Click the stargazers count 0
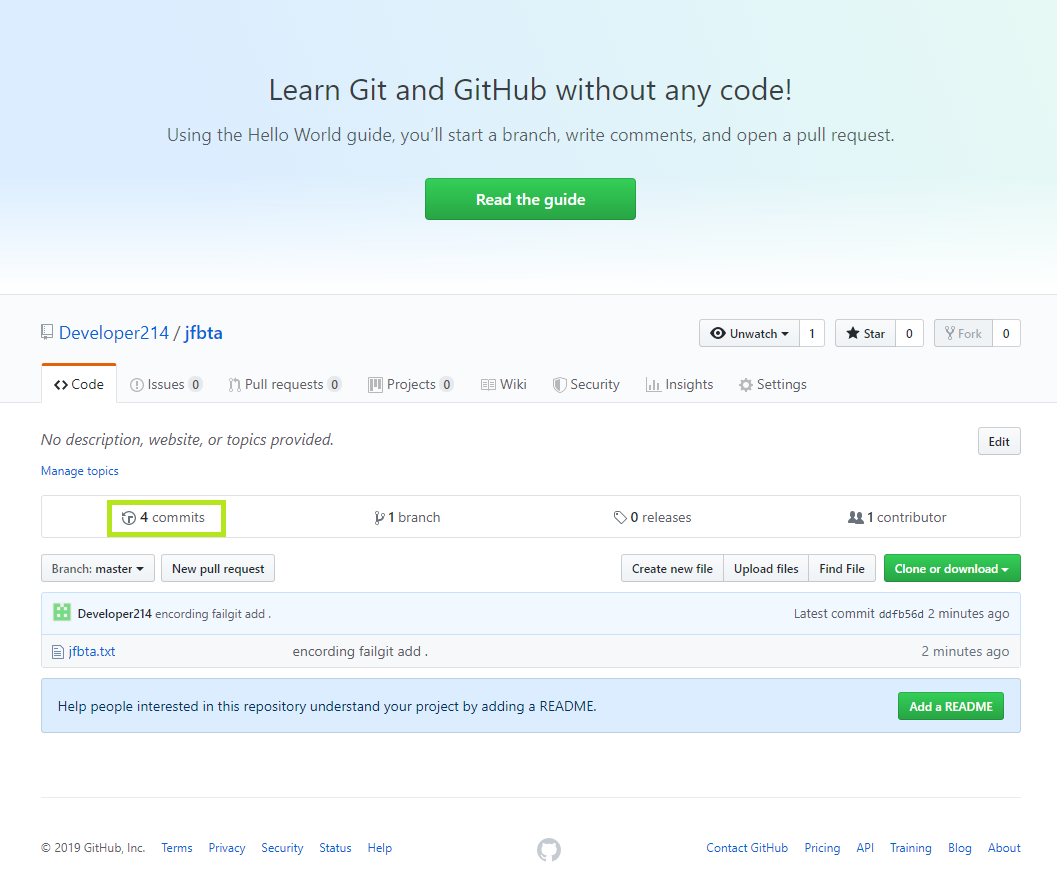 [909, 333]
